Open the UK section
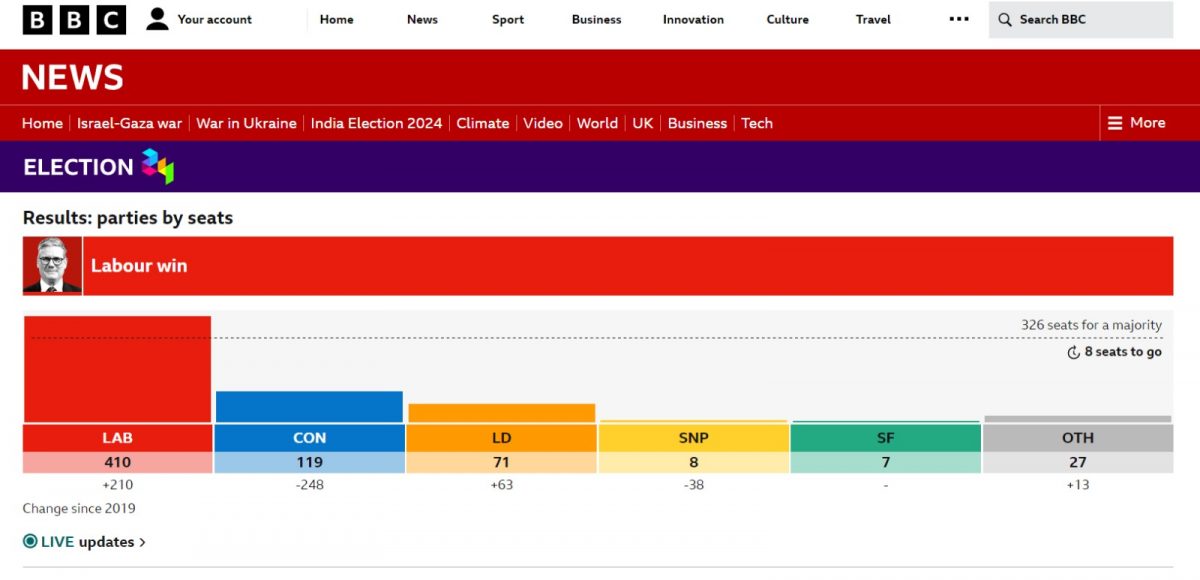 tap(642, 123)
